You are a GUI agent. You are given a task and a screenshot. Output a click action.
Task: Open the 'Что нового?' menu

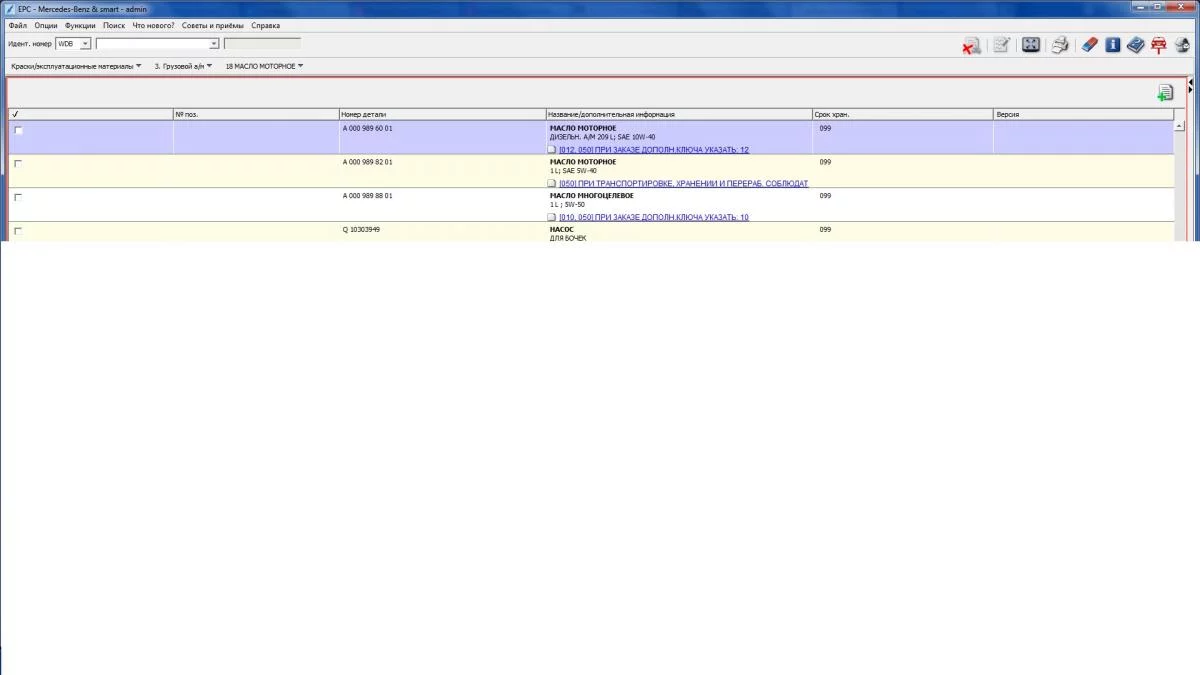[x=153, y=25]
